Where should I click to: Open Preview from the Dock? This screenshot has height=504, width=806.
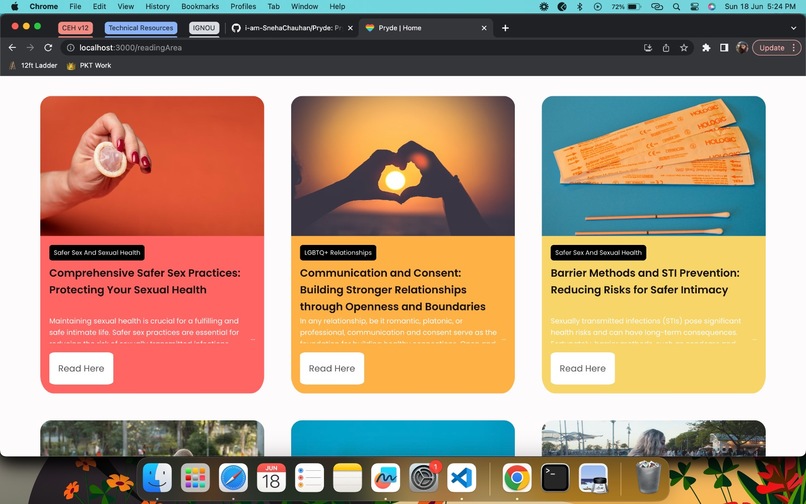[x=593, y=478]
